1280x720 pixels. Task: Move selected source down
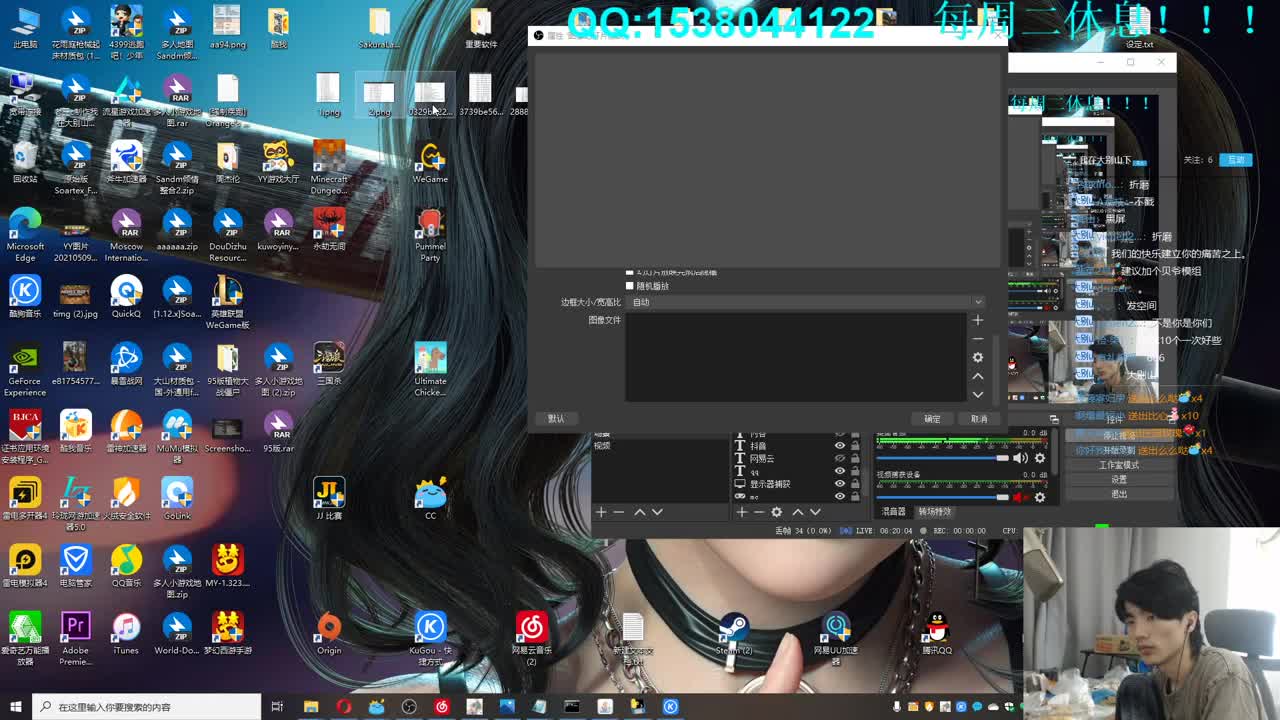tap(815, 512)
